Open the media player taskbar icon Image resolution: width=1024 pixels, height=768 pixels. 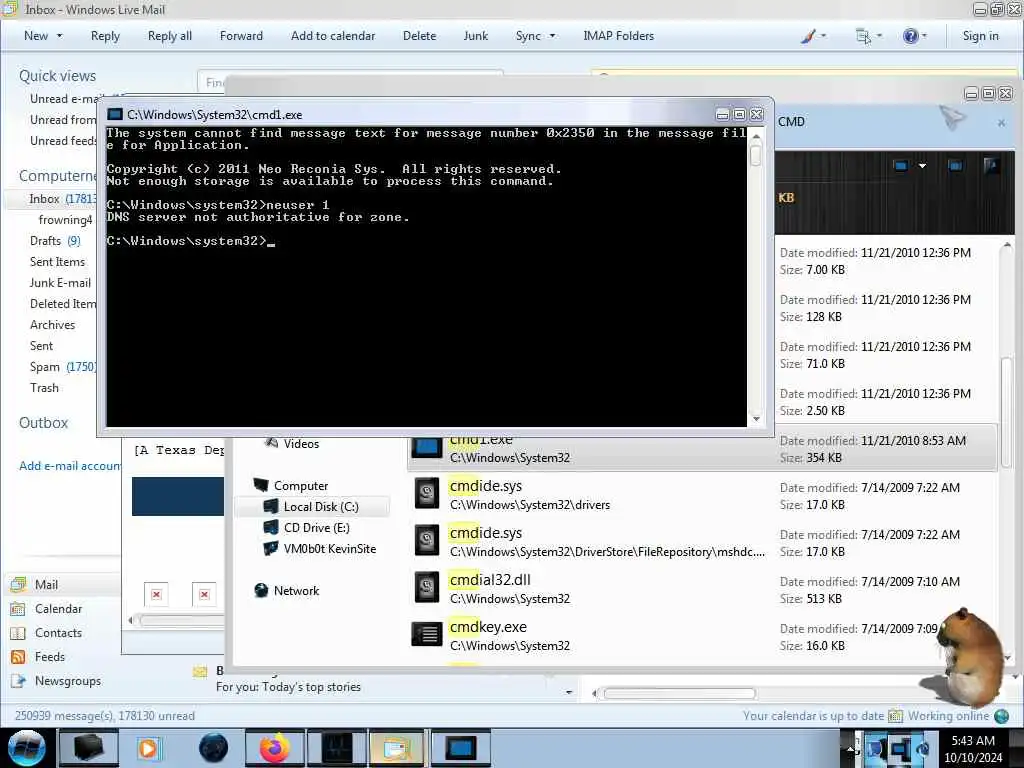coord(148,748)
